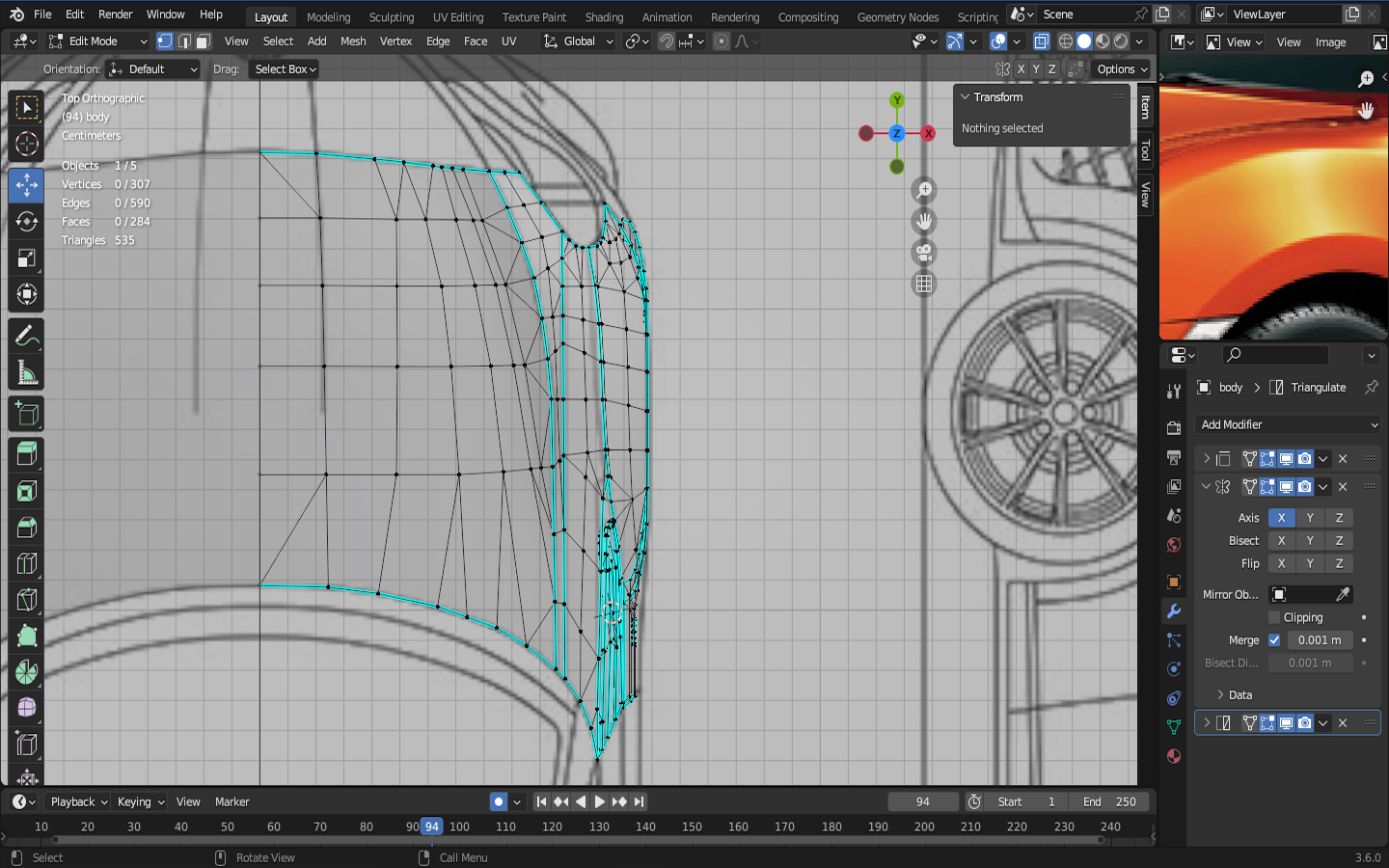Open the Sculpting workspace tab
Image resolution: width=1389 pixels, height=868 pixels.
pos(391,17)
